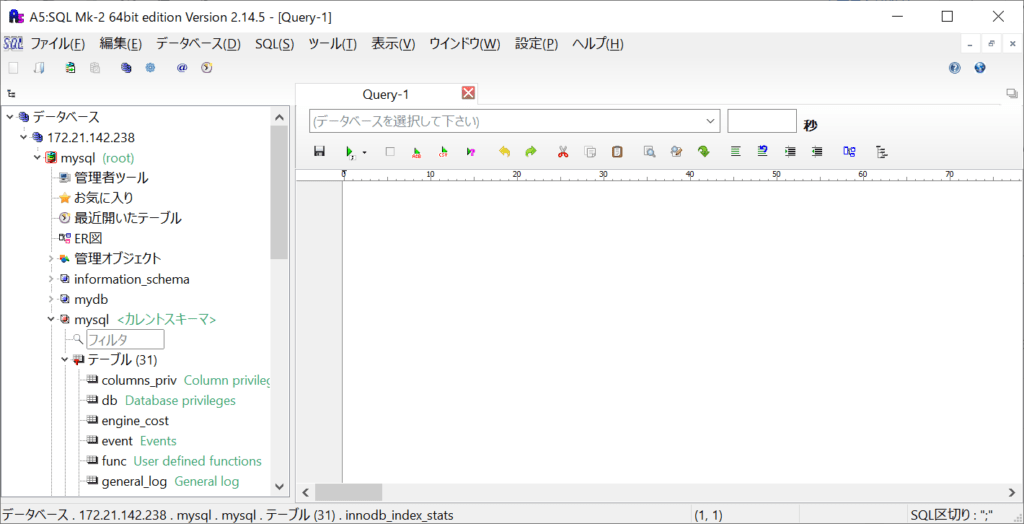Screen dimensions: 1024x524
Task: Click the find and replace icon
Action: pyautogui.click(x=677, y=152)
